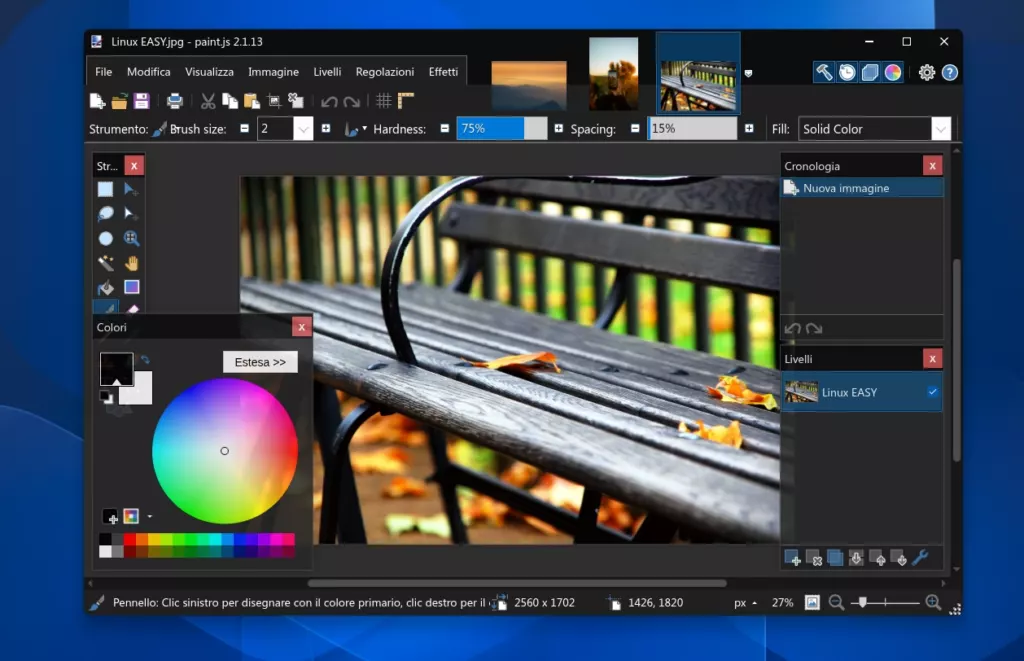Viewport: 1024px width, 661px height.
Task: Select the Pan hand tool
Action: point(131,263)
